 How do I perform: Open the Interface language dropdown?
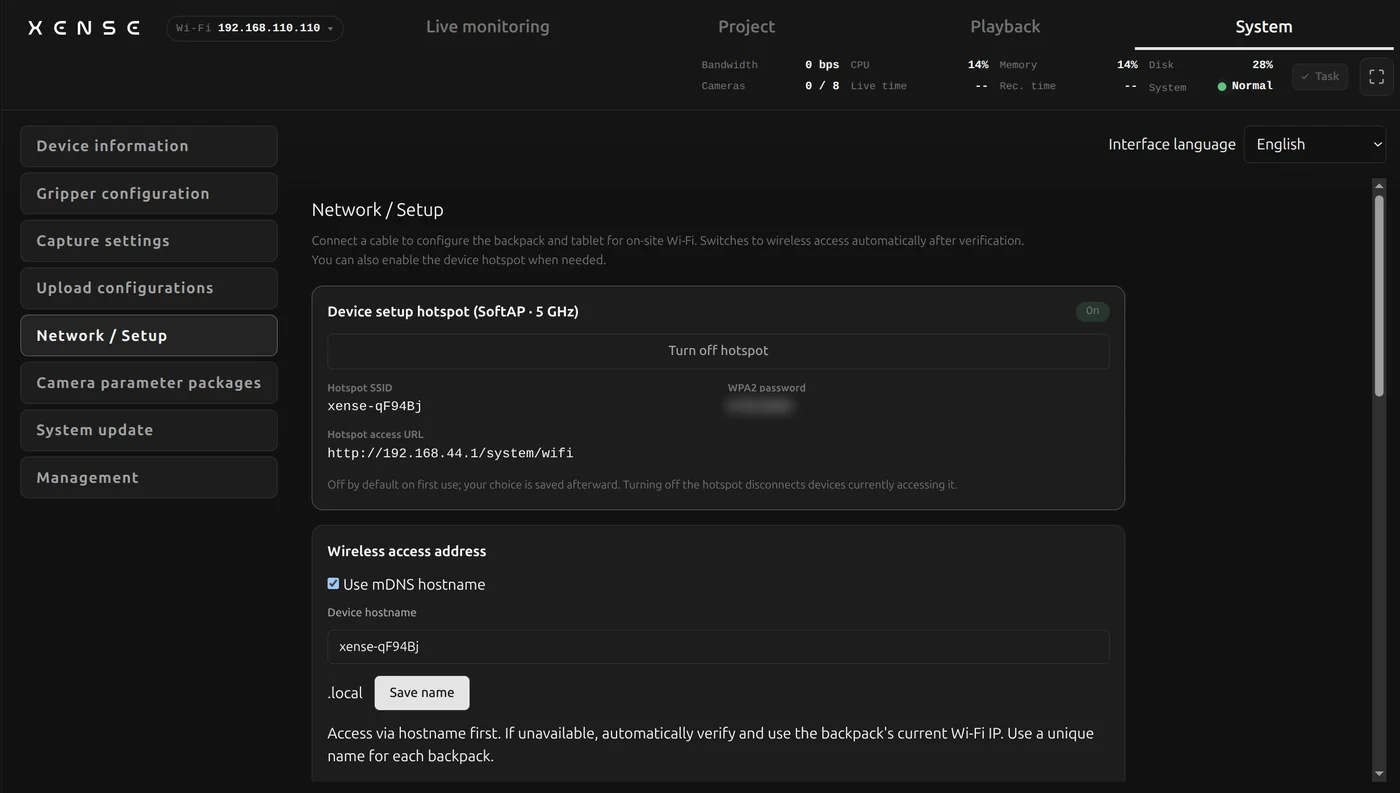tap(1314, 144)
